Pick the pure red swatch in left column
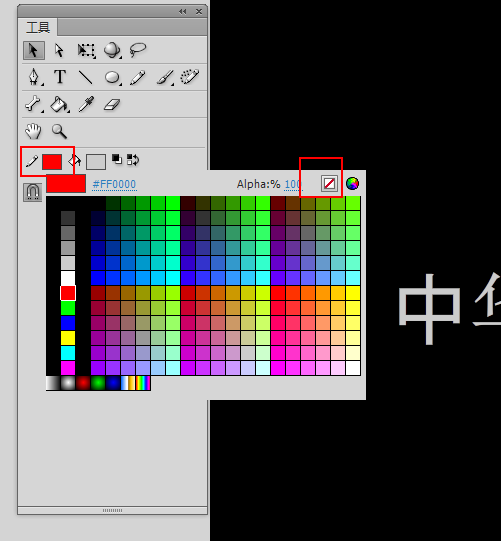 [68, 293]
